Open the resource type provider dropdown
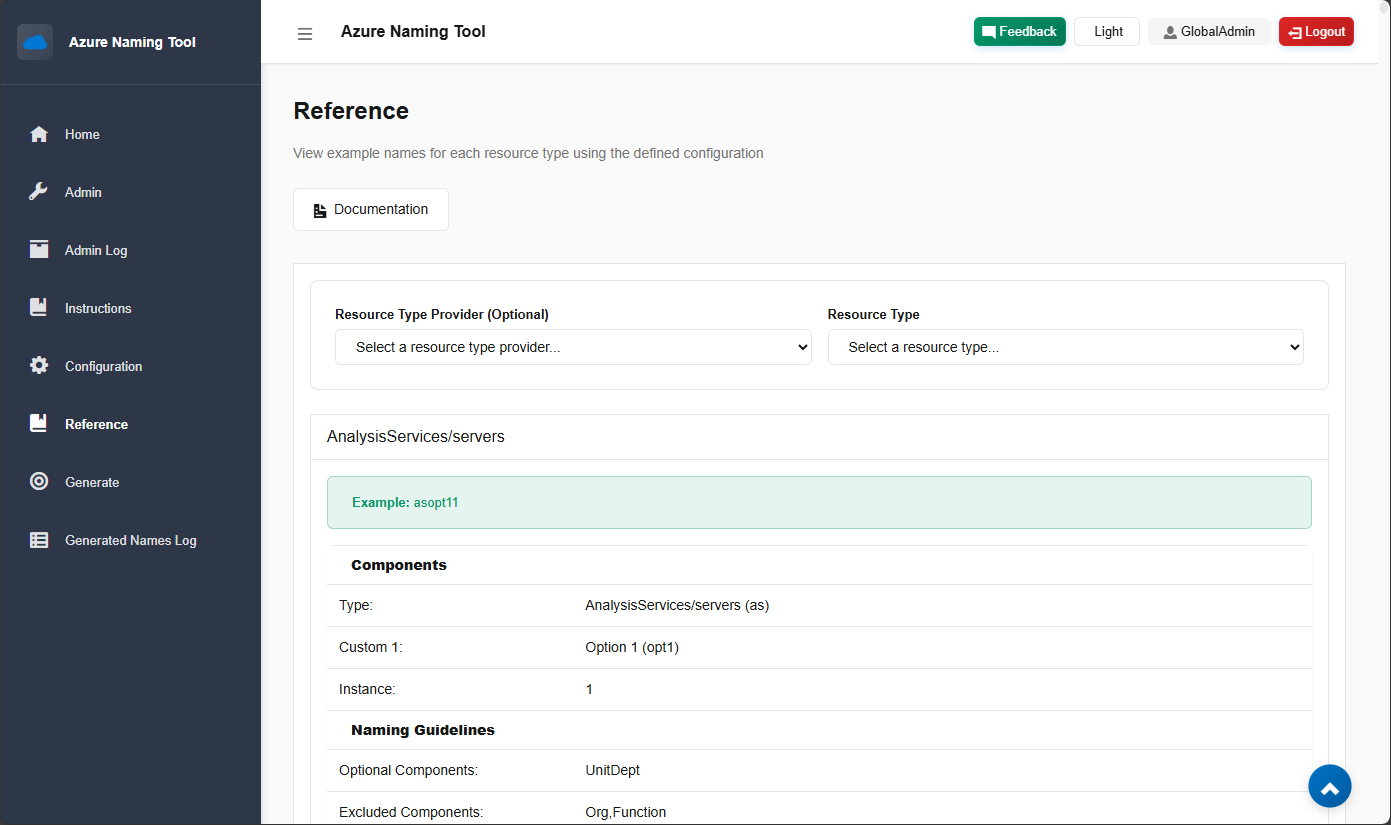 click(573, 347)
